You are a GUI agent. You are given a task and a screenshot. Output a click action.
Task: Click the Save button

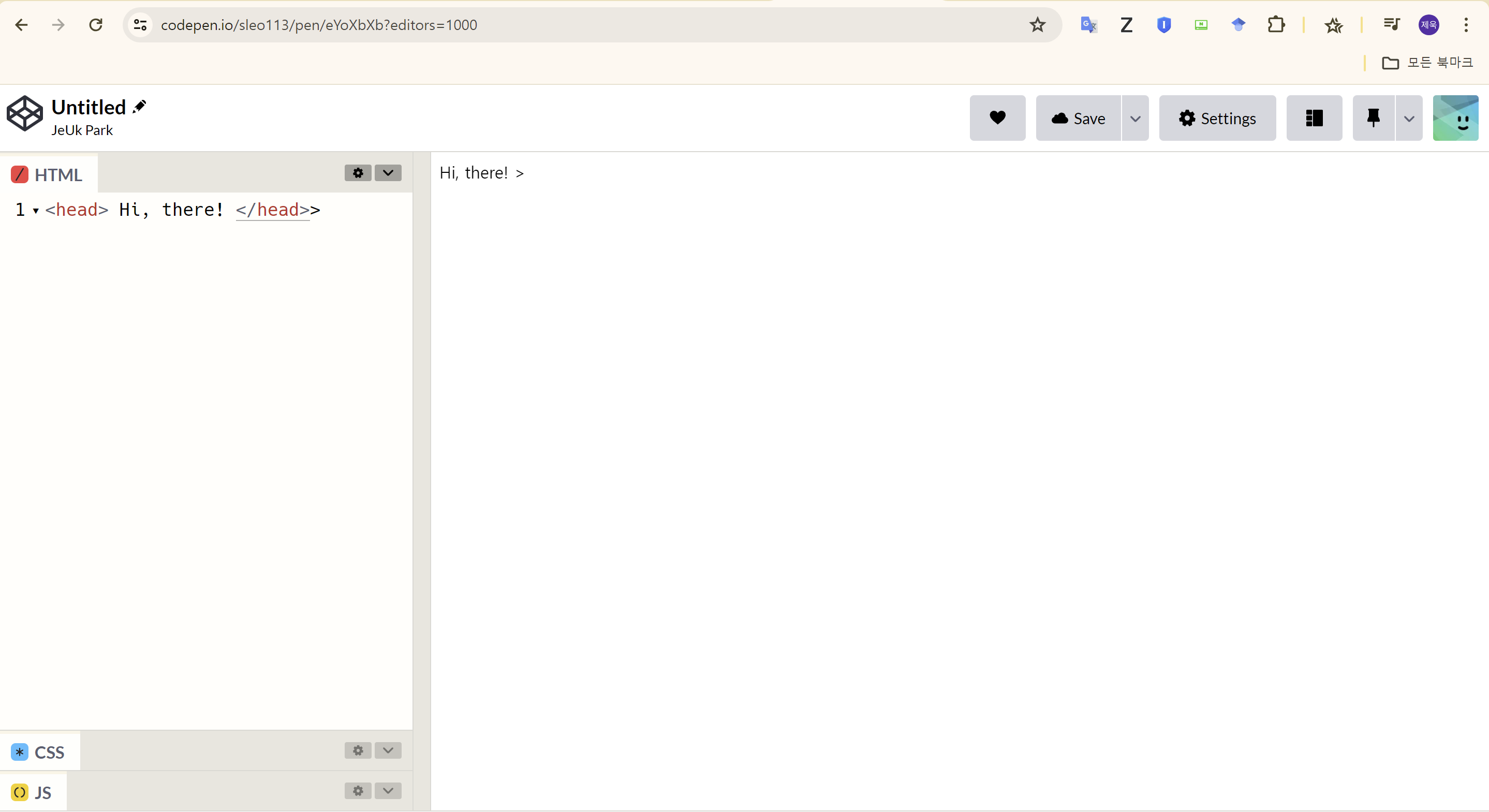pos(1078,119)
